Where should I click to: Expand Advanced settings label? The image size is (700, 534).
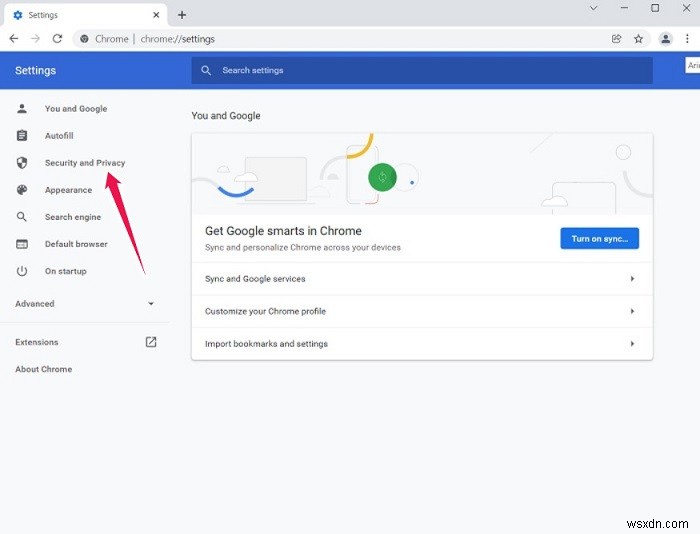pos(35,304)
